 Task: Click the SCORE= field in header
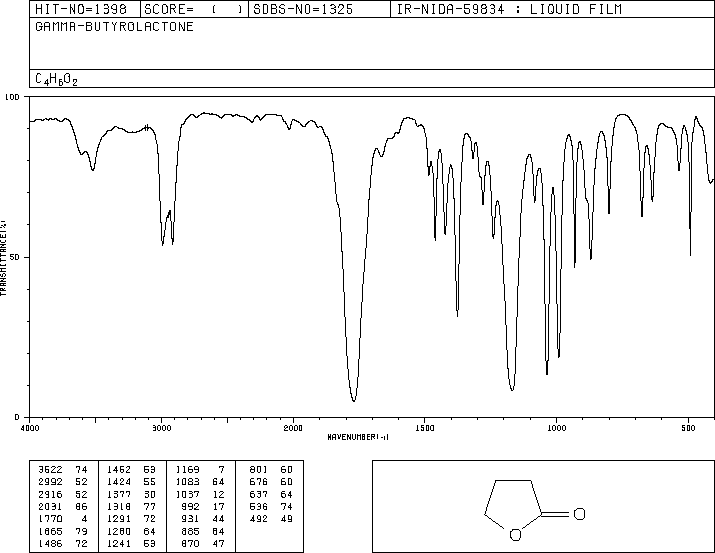(x=193, y=9)
